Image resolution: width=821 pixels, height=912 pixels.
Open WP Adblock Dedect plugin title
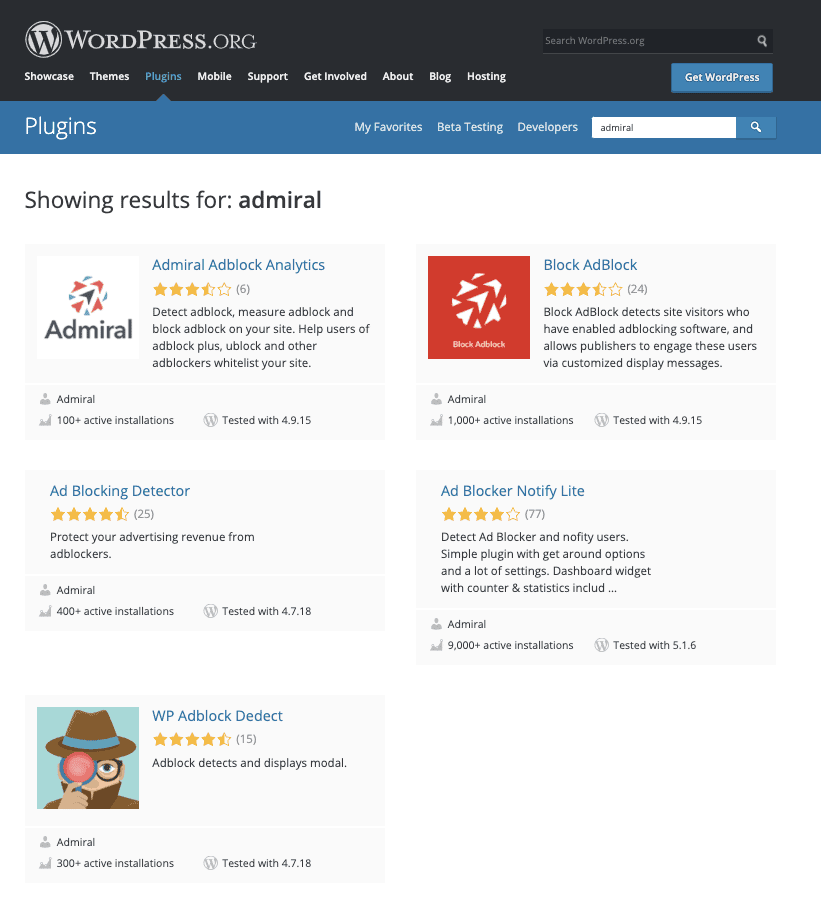coord(217,715)
